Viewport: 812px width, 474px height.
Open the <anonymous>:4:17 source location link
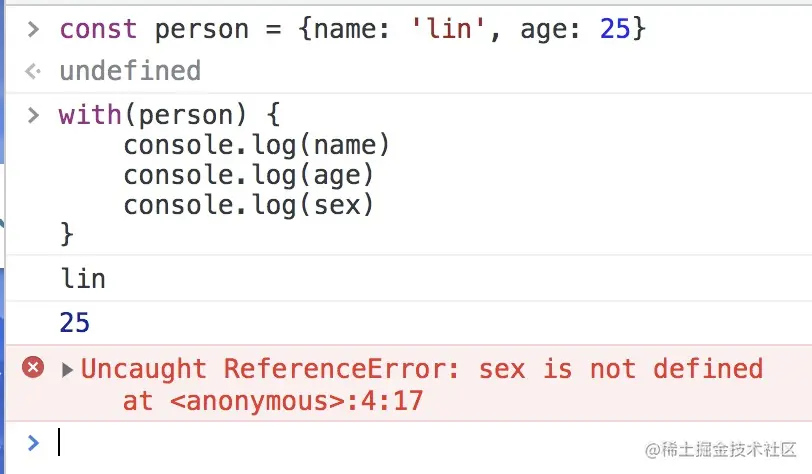pos(296,401)
